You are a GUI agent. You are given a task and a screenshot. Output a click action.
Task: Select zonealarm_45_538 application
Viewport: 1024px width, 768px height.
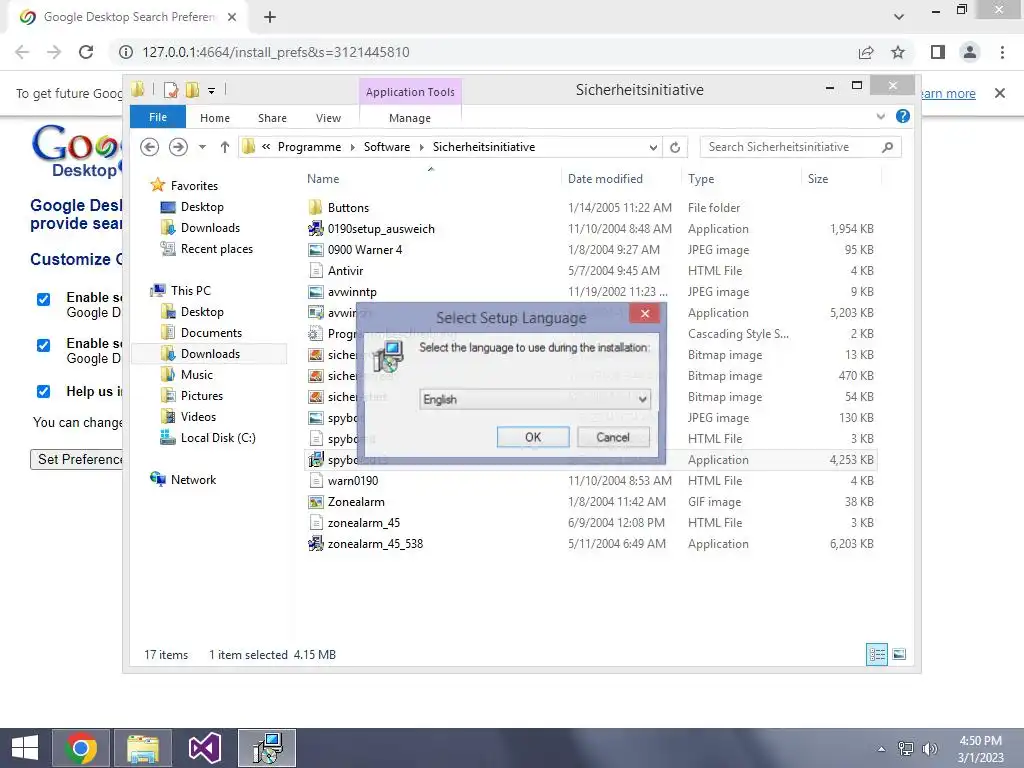pos(375,543)
